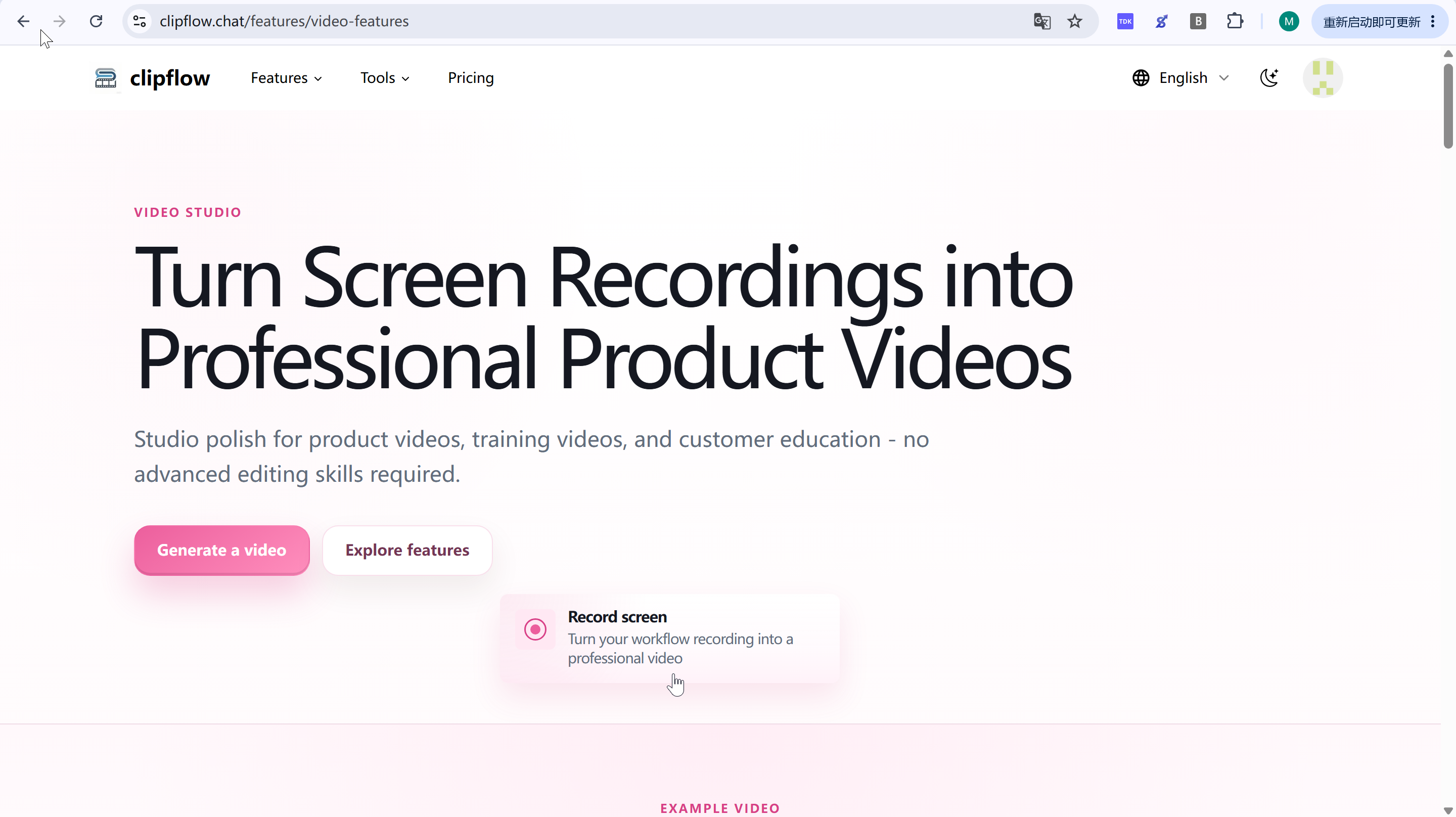This screenshot has height=817, width=1456.
Task: Click the vertical scrollbar thumb
Action: [1448, 106]
